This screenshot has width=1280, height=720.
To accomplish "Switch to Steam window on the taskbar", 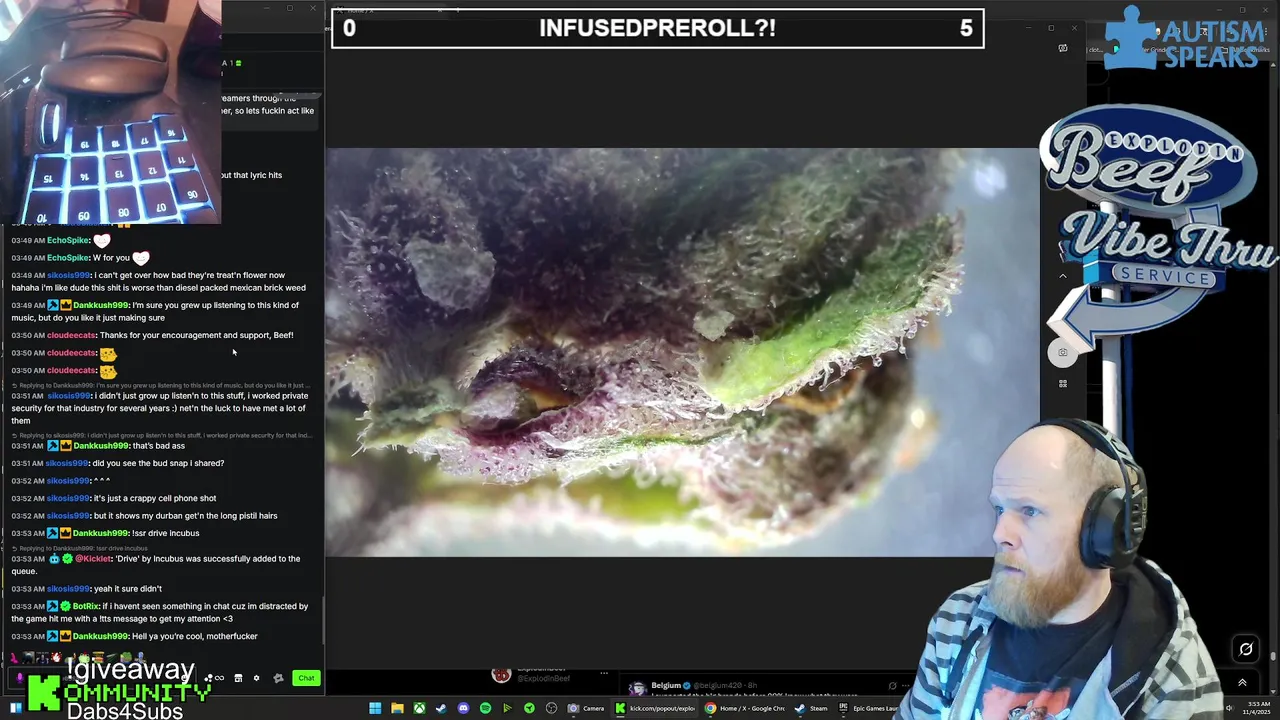I will pyautogui.click(x=811, y=708).
